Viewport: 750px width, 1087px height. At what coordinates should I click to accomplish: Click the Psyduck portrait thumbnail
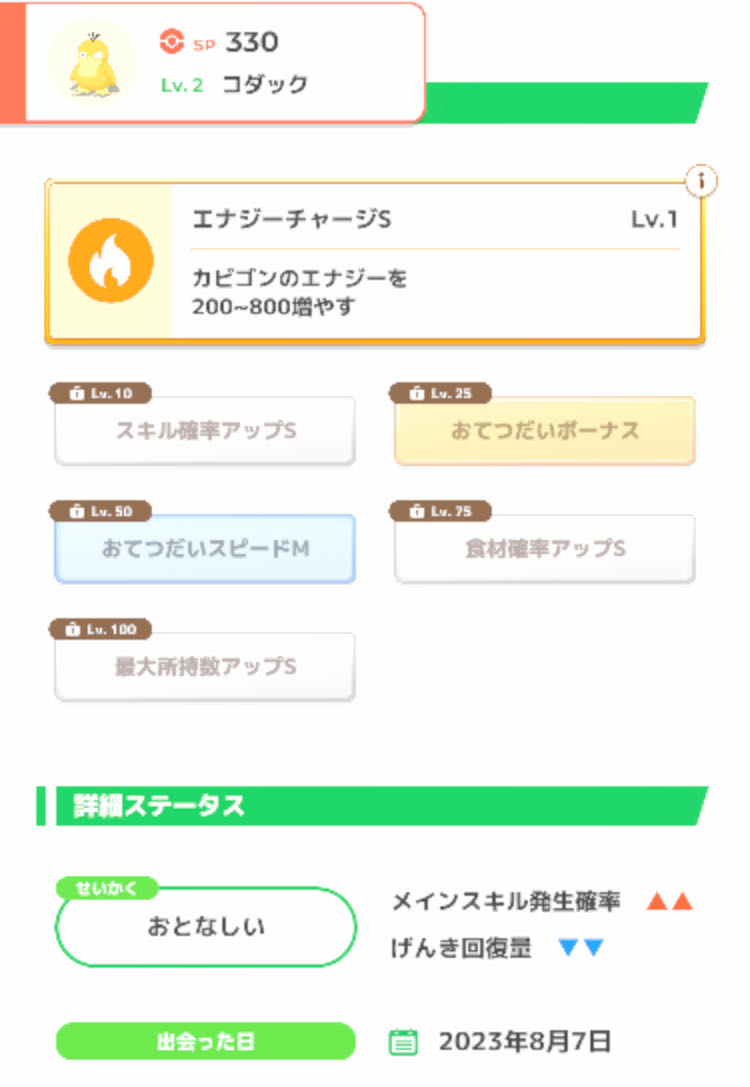93,61
